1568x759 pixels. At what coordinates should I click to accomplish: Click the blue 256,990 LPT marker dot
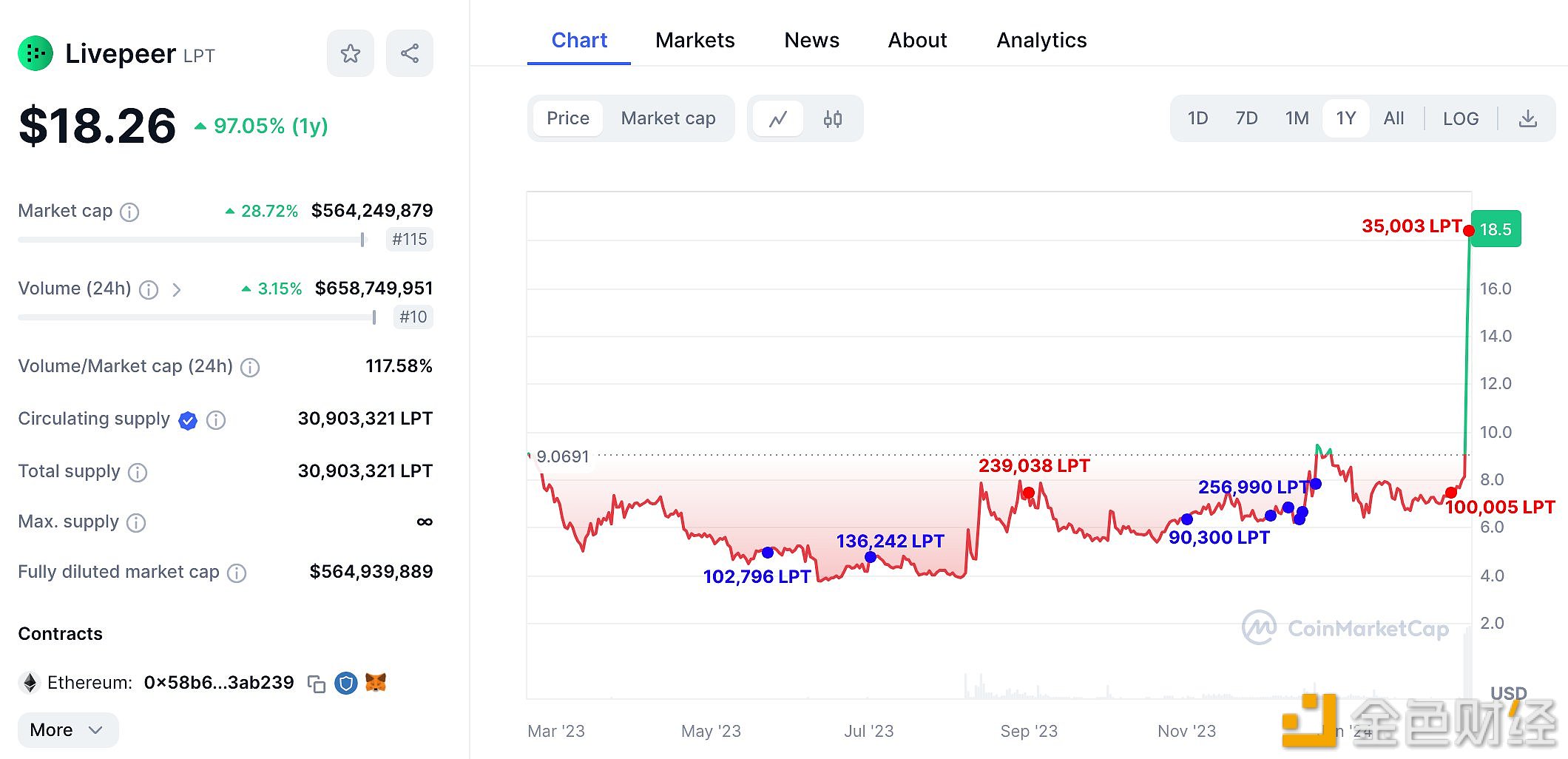(x=1316, y=485)
